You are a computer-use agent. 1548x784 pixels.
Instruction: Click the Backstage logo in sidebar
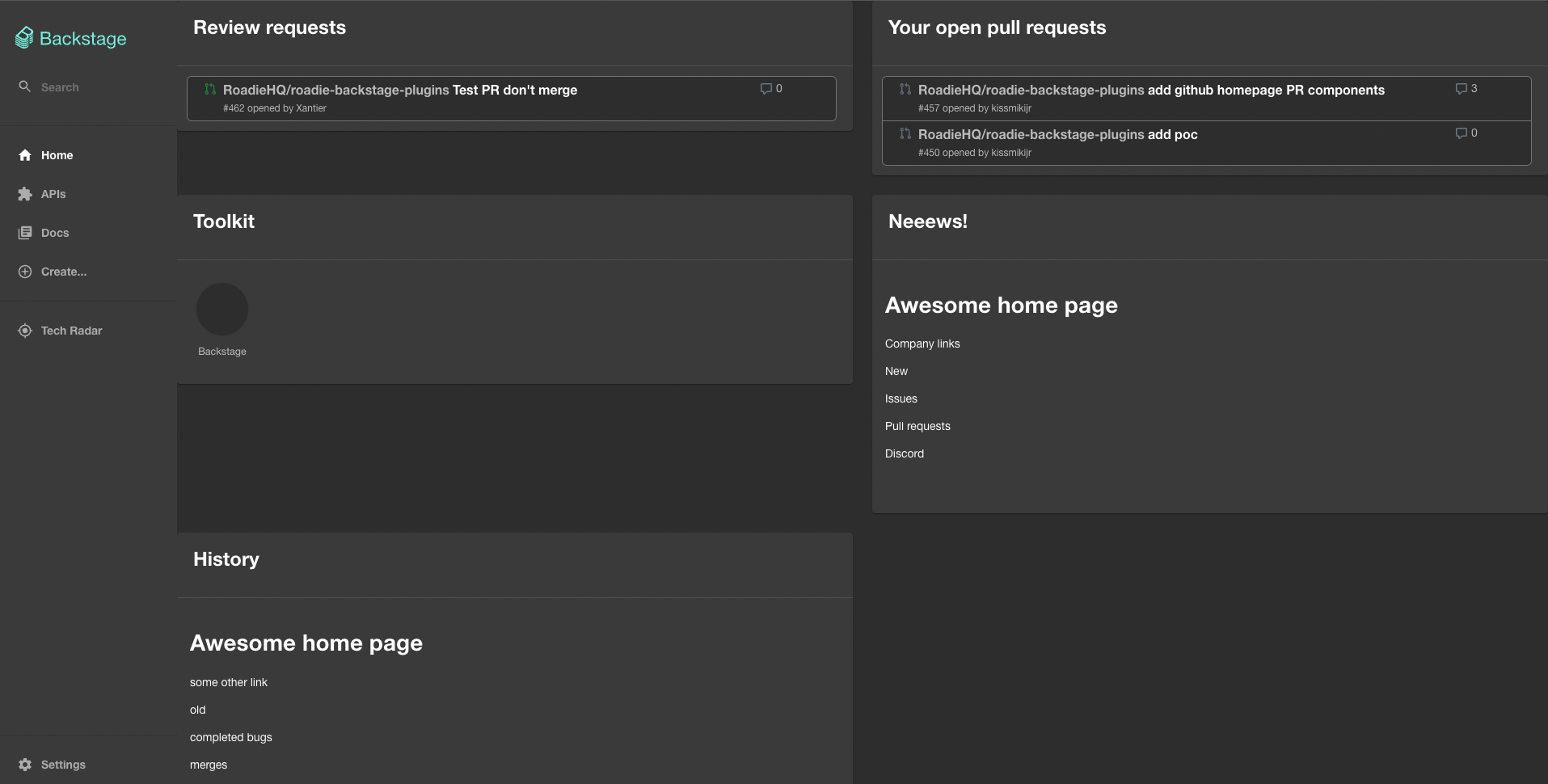click(71, 38)
